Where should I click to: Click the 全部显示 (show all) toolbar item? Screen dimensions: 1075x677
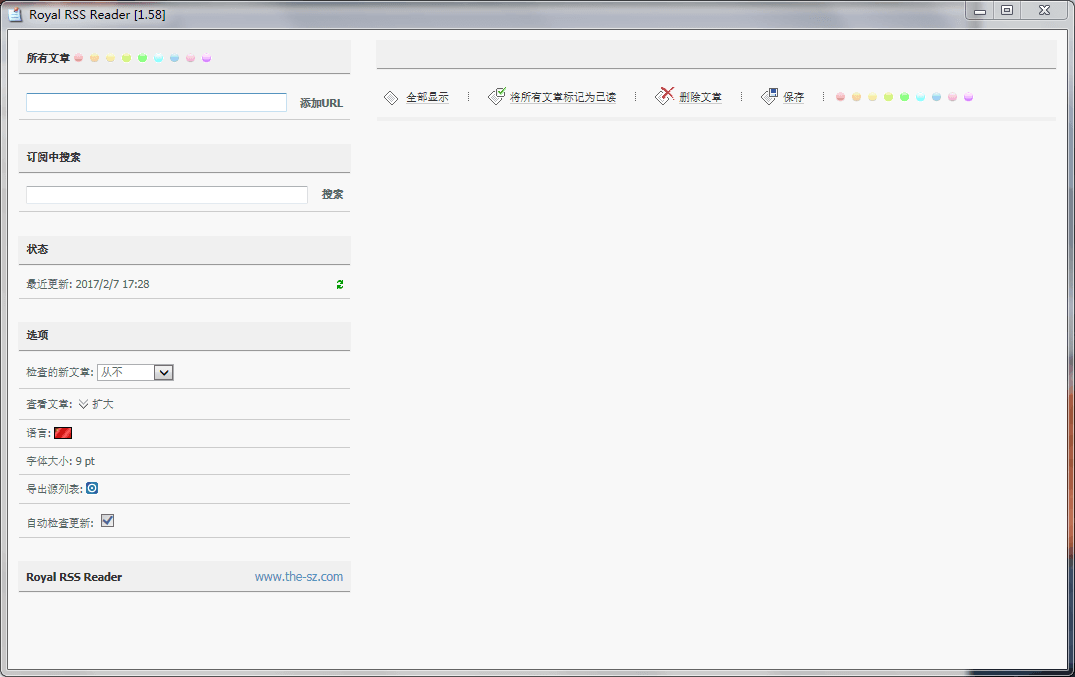tap(417, 97)
